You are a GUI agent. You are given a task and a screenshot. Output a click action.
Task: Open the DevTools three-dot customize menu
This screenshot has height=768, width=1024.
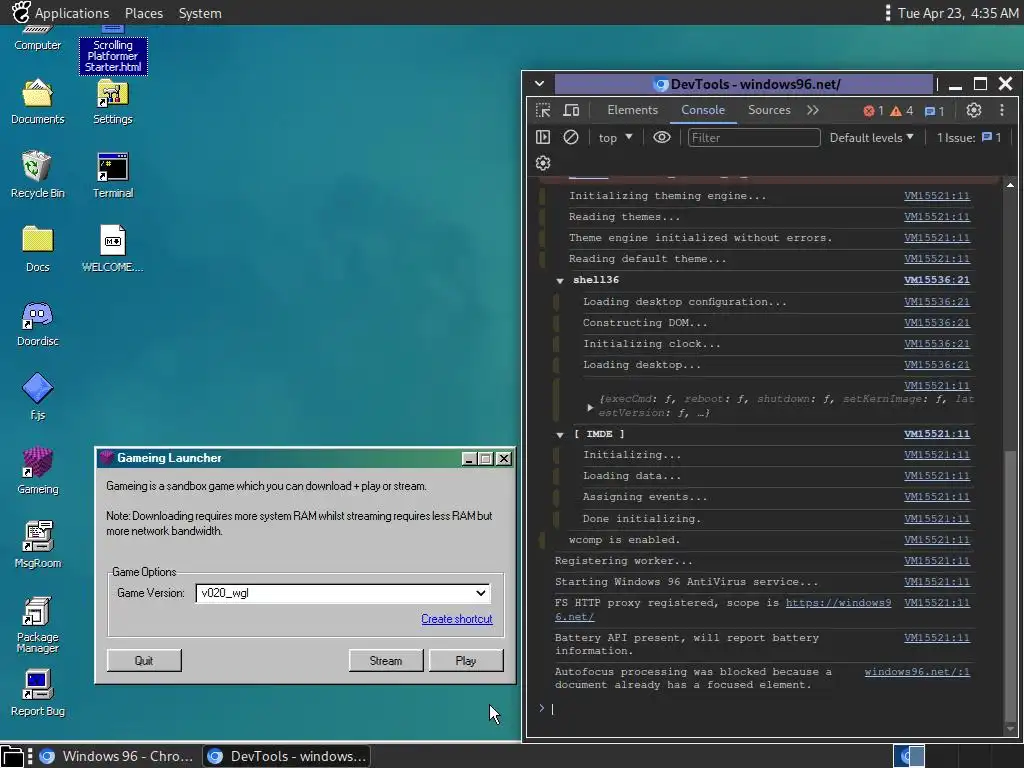[1002, 110]
